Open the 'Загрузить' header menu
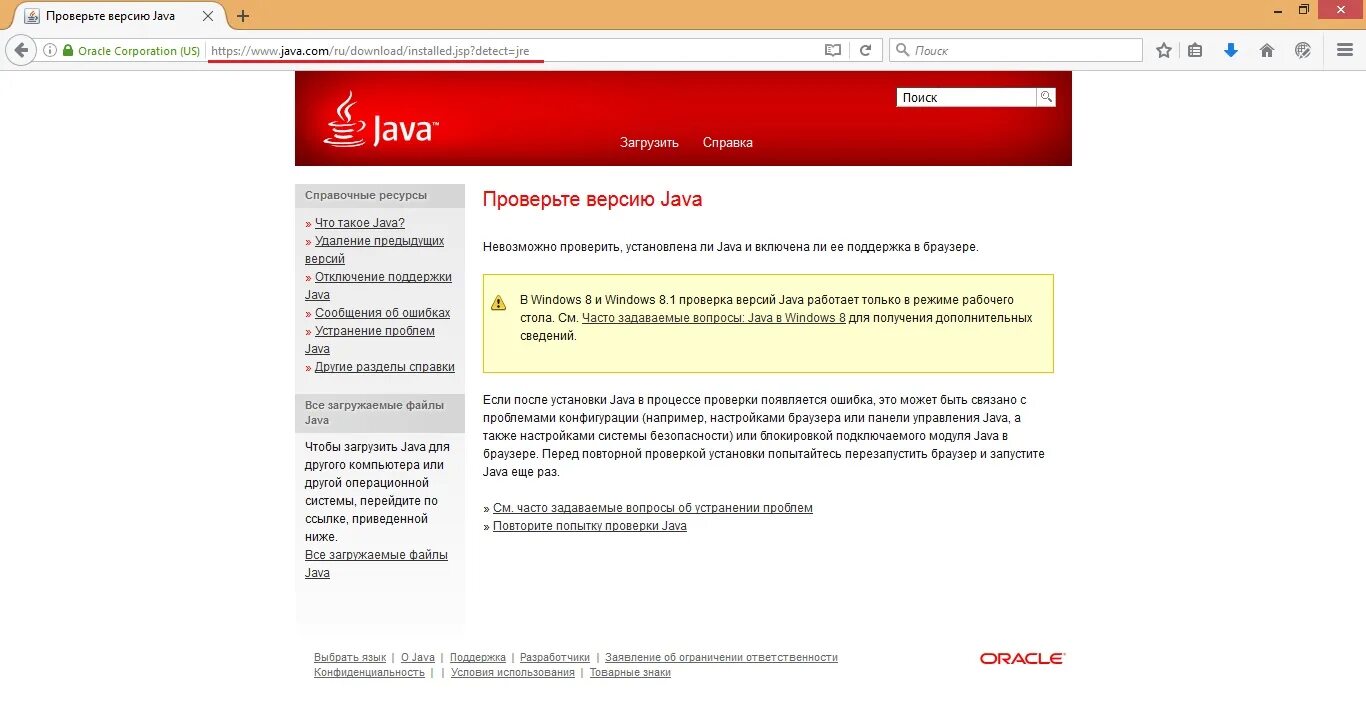 coord(649,143)
